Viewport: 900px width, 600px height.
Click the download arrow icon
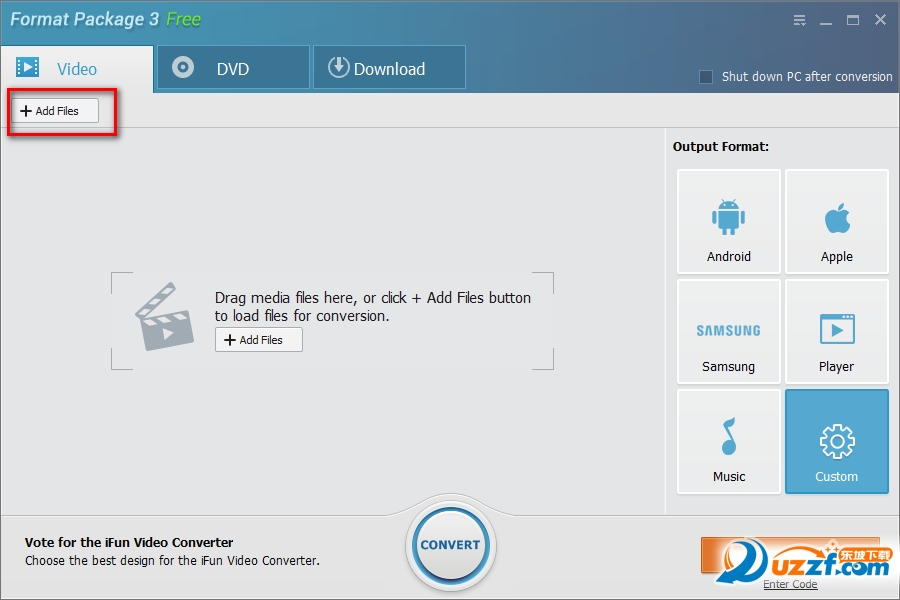(x=339, y=67)
